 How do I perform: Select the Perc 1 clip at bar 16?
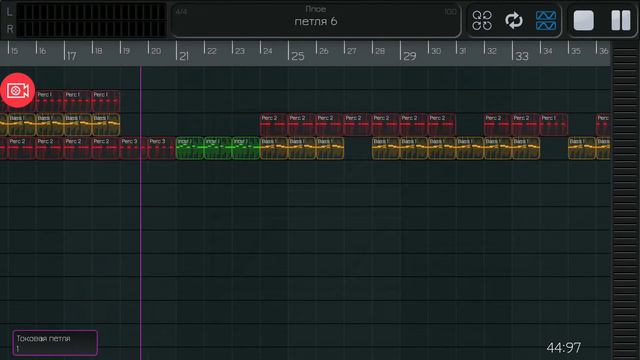tap(49, 101)
